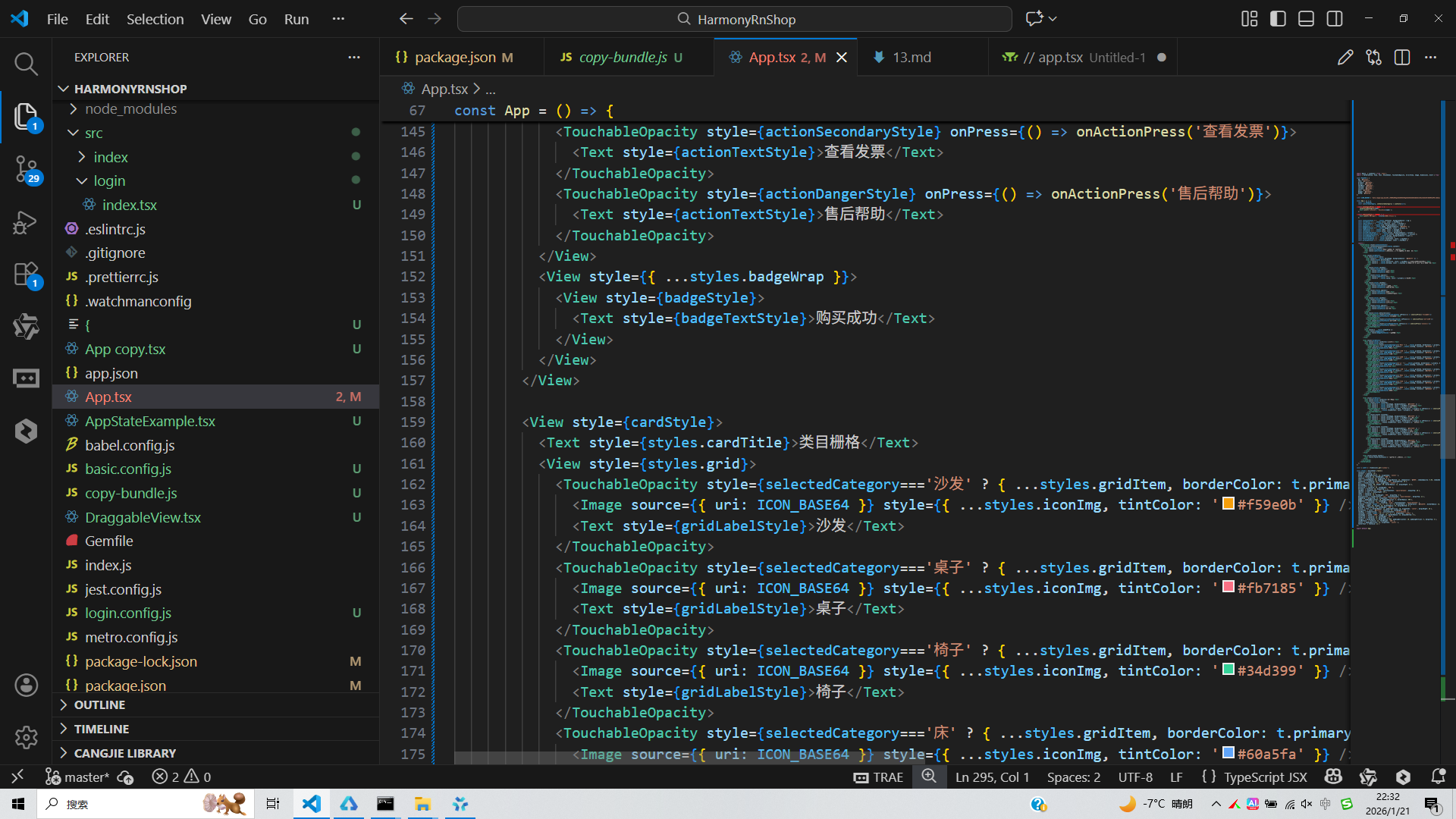Open the Run and Debug view
The width and height of the screenshot is (1456, 819).
tap(26, 222)
